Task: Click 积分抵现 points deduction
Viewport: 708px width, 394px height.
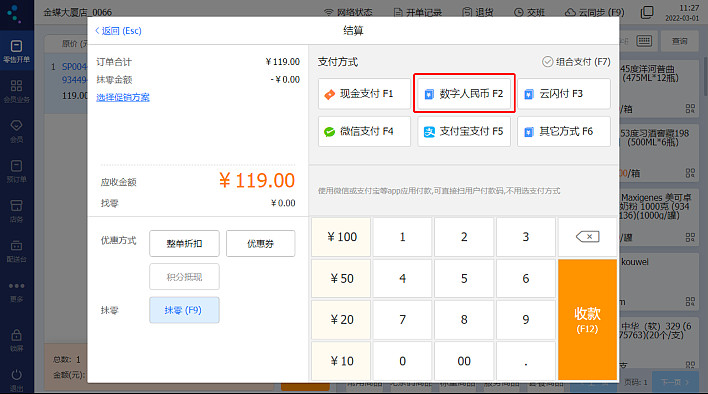Action: (x=184, y=277)
